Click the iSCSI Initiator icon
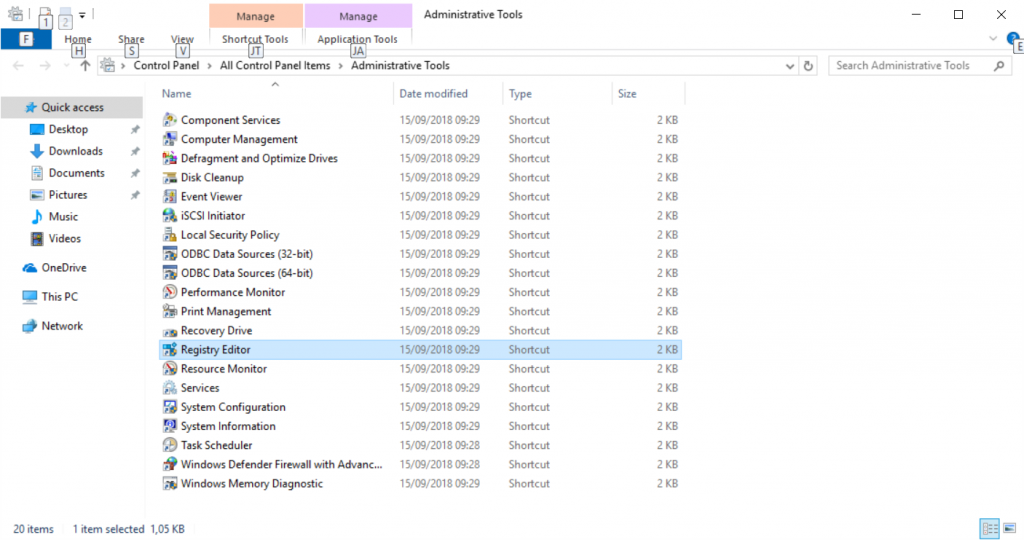 (170, 215)
